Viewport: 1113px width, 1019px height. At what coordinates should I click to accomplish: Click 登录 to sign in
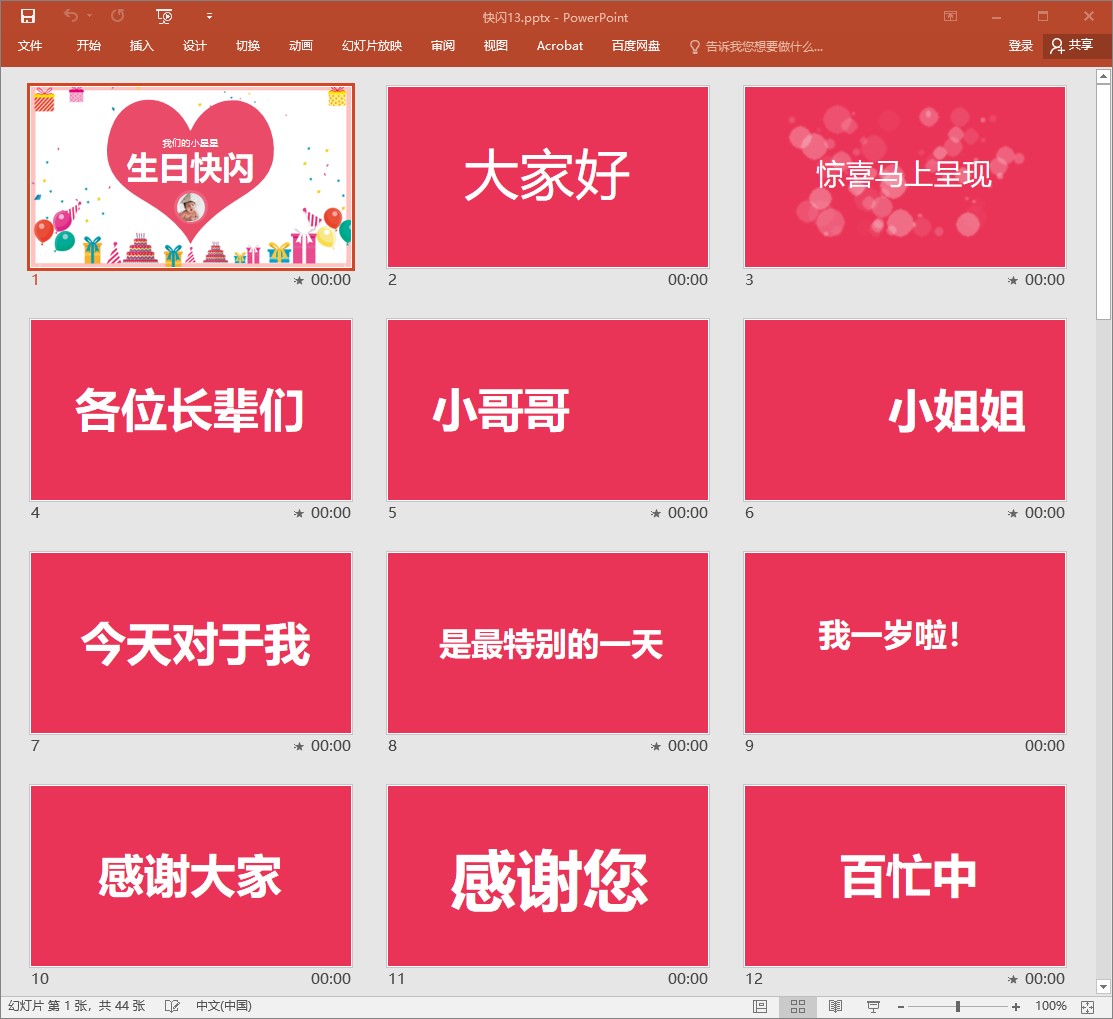pos(1020,46)
